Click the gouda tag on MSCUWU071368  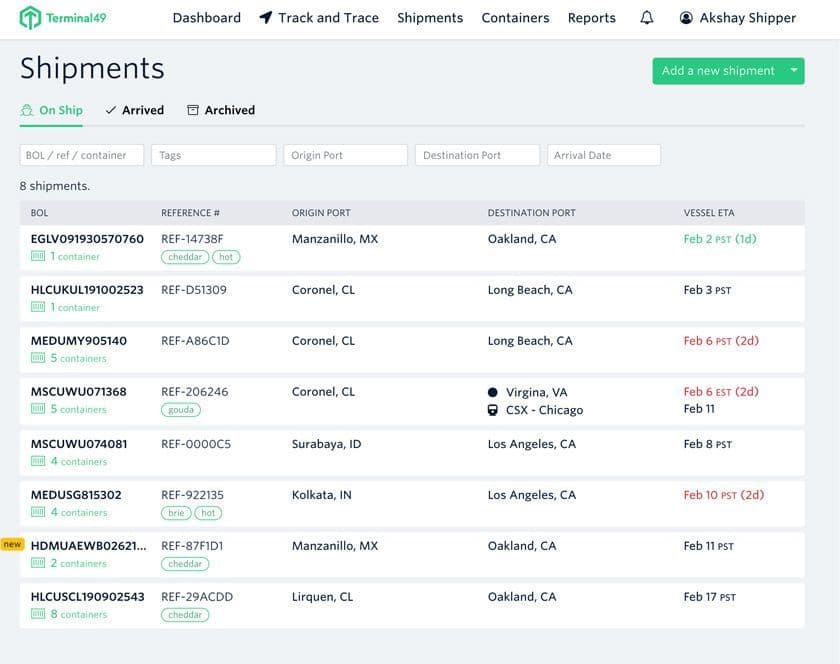(181, 410)
